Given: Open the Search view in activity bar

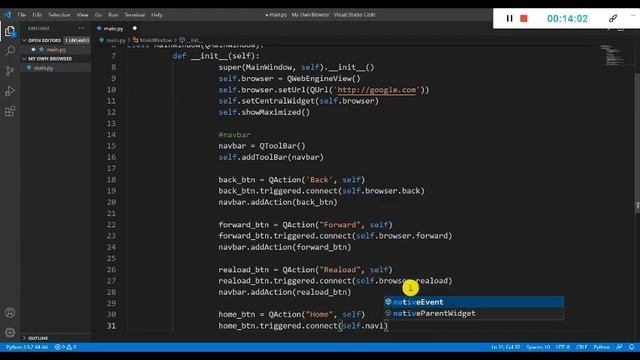Looking at the screenshot, I should pyautogui.click(x=10, y=51).
